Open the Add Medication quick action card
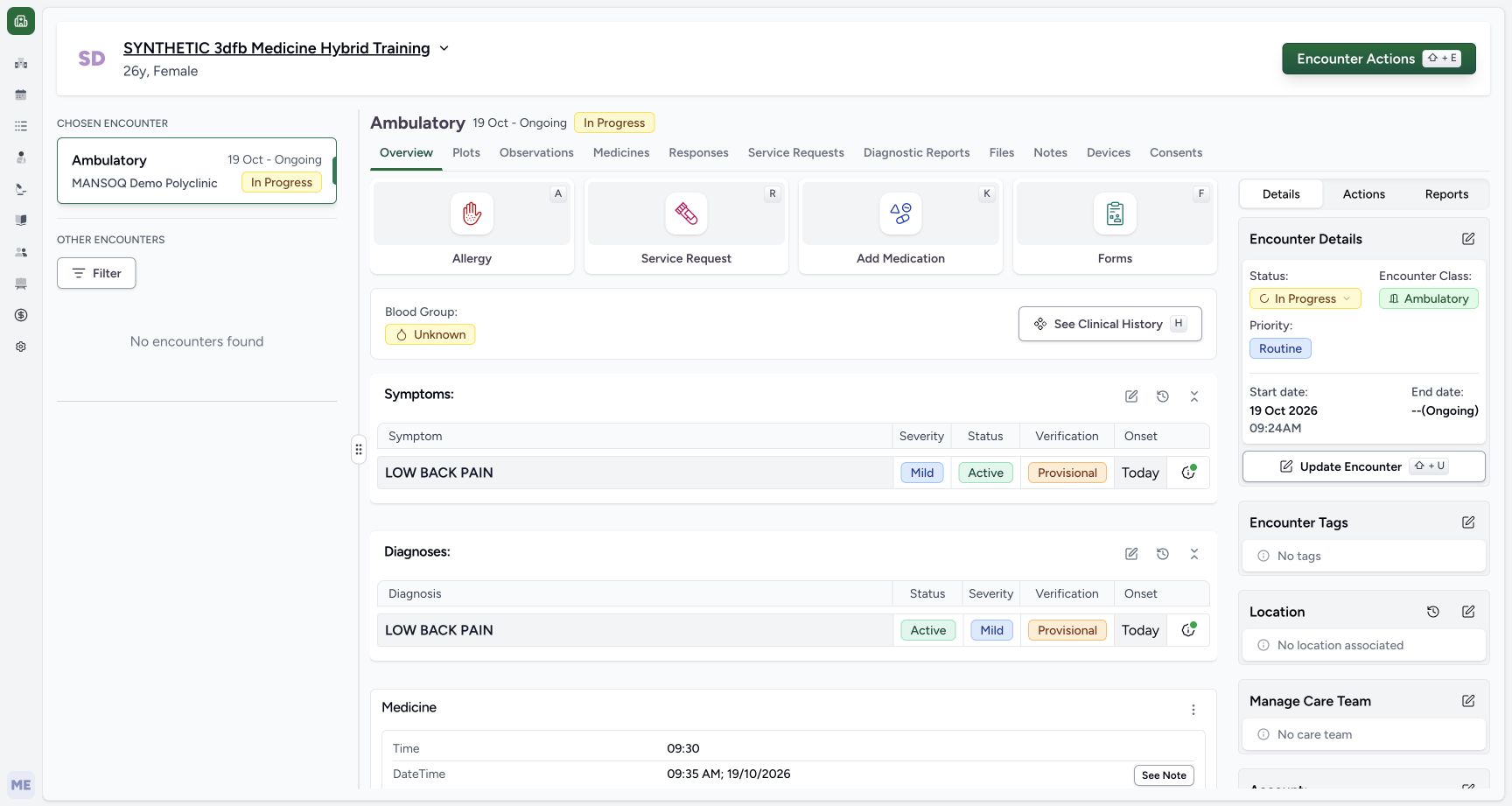The width and height of the screenshot is (1512, 806). pyautogui.click(x=900, y=227)
